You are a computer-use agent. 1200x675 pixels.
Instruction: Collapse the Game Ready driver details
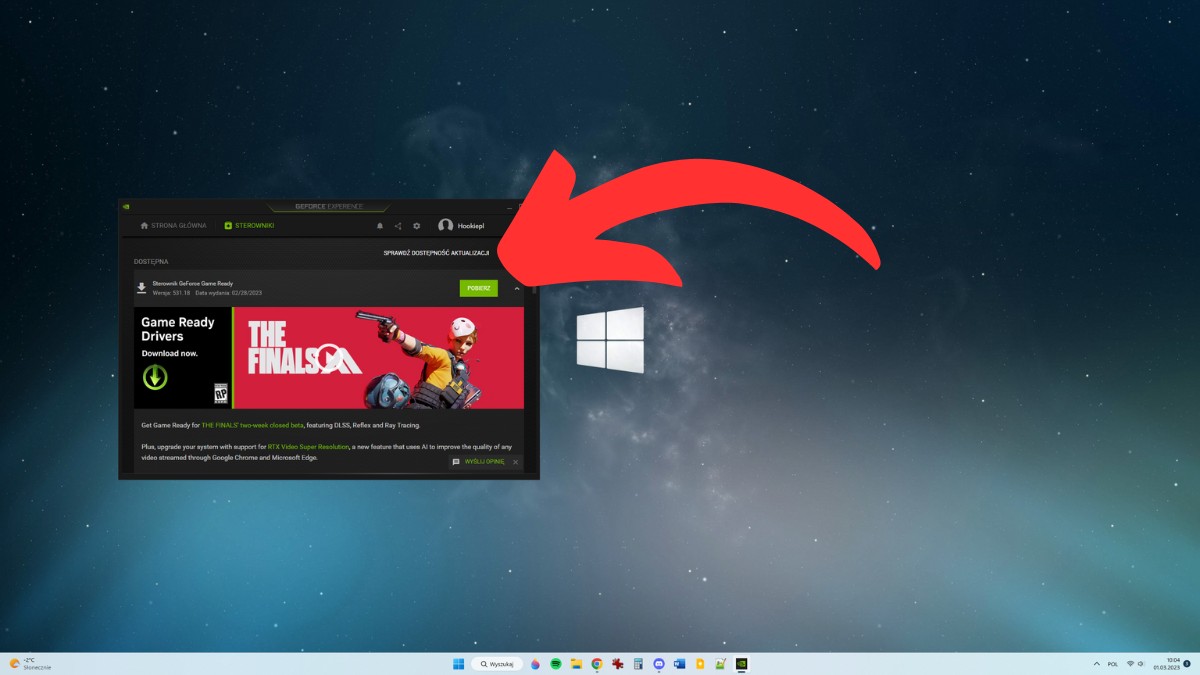tap(517, 288)
